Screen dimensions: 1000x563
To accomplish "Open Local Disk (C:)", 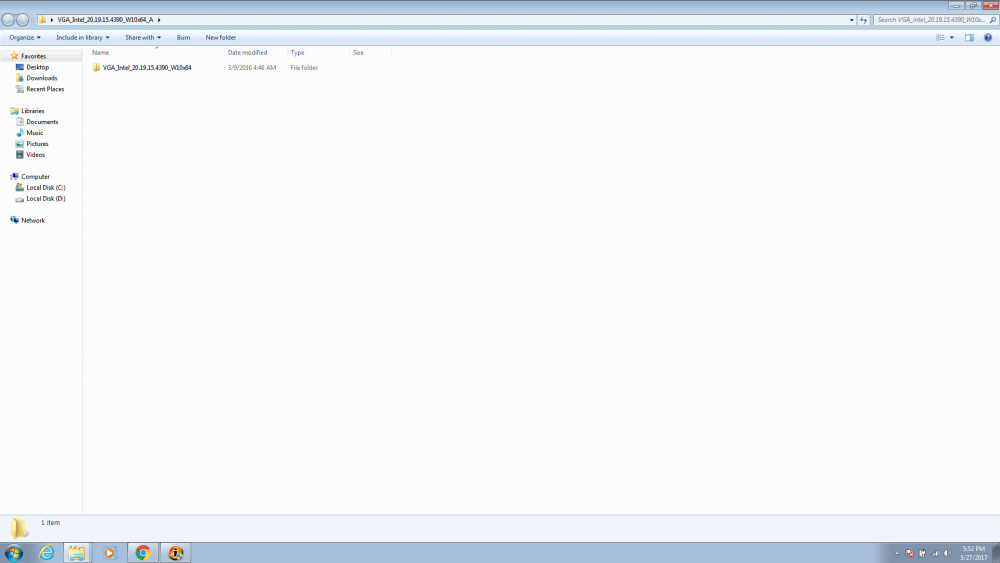I will coord(45,187).
